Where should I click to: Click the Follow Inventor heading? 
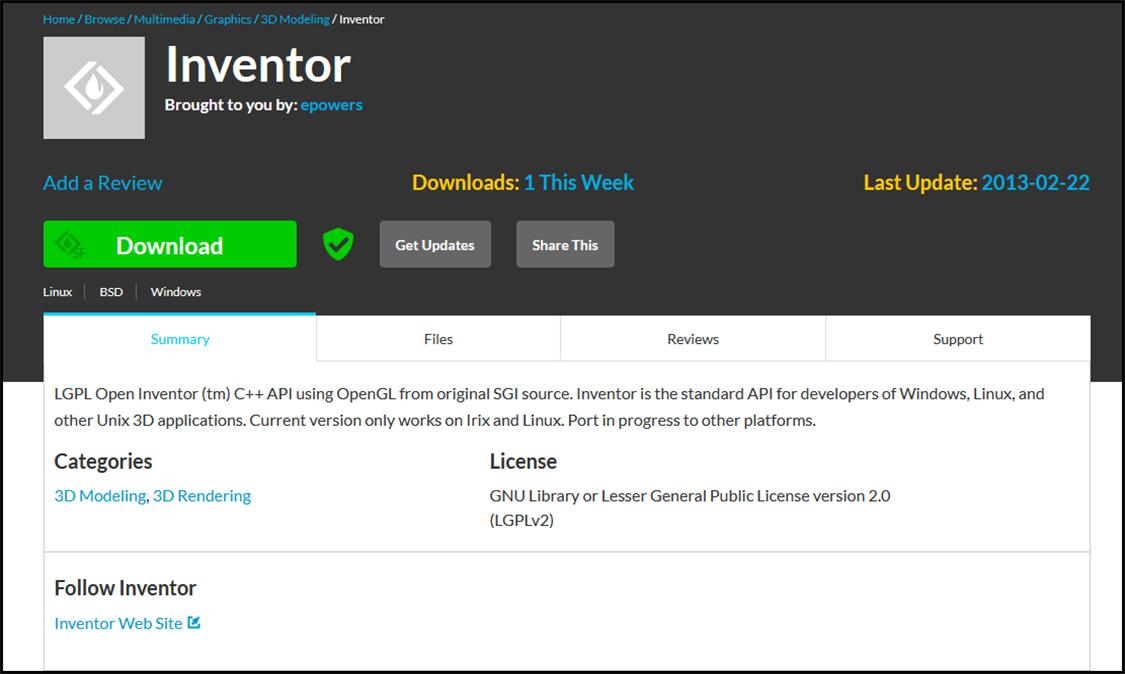(x=126, y=588)
